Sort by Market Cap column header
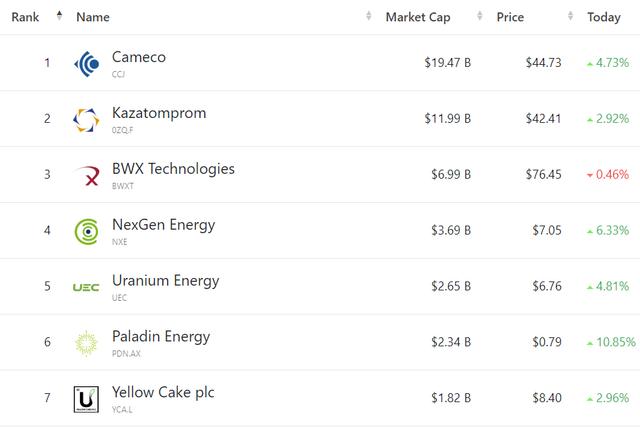The width and height of the screenshot is (640, 427). point(418,17)
